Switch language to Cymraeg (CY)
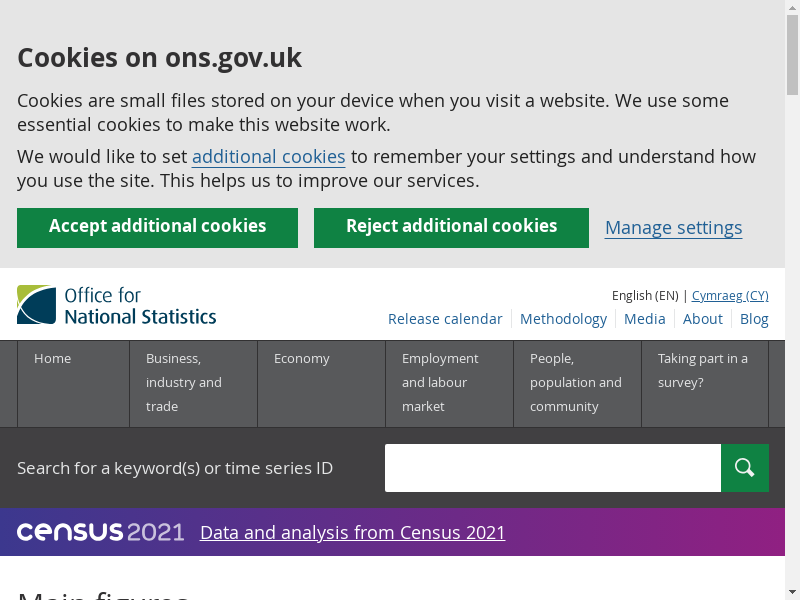The image size is (800, 600). [x=730, y=296]
